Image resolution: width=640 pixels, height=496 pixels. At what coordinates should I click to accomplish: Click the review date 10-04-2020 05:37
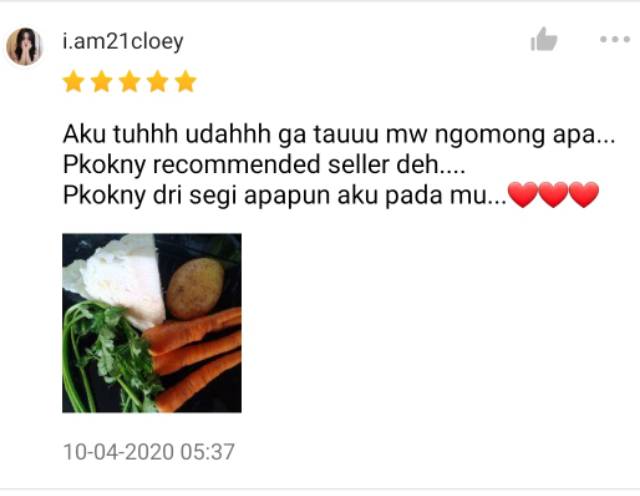coord(149,452)
